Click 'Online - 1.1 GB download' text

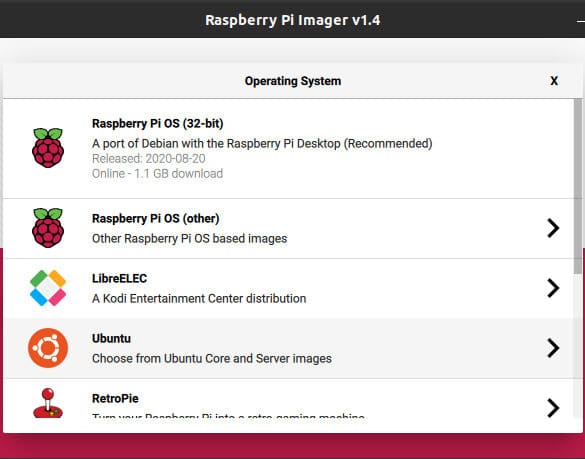click(x=157, y=174)
